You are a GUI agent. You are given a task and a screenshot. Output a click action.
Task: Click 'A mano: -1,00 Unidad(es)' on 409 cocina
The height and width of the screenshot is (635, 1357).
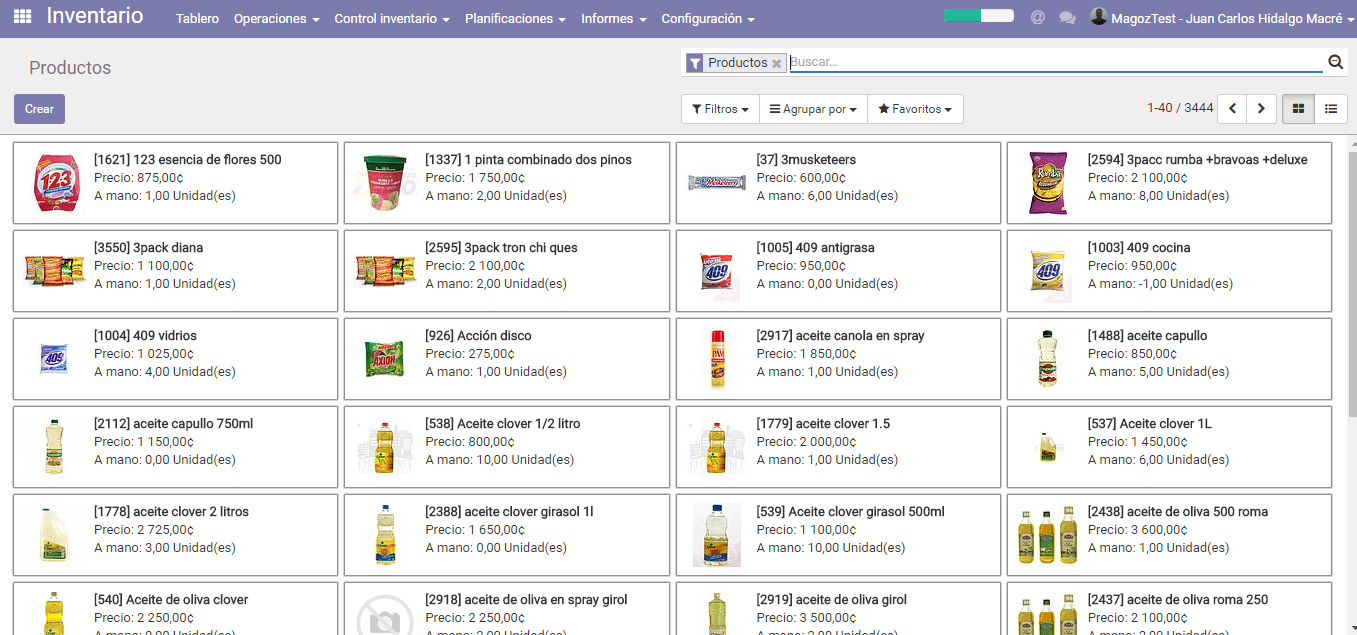pos(1160,284)
